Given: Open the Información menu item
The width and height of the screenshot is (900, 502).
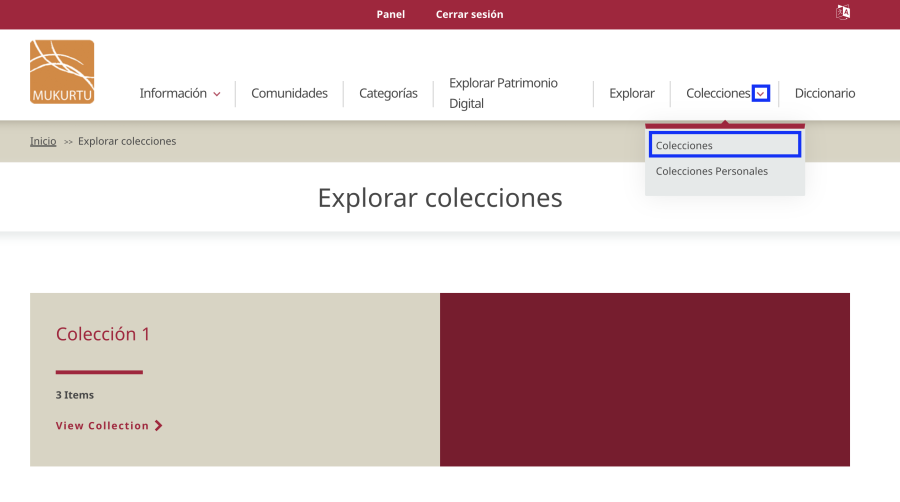Looking at the screenshot, I should tap(173, 93).
